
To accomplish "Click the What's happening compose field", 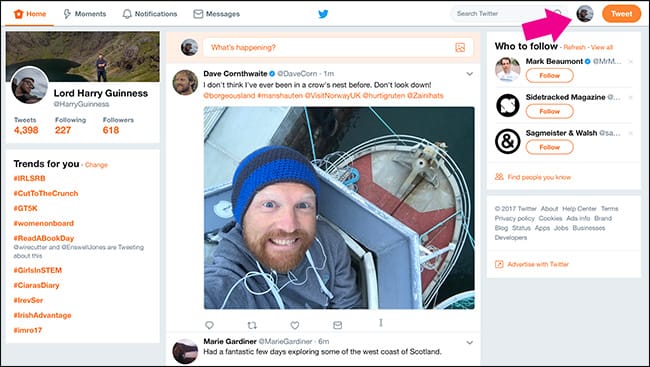I will [x=338, y=48].
